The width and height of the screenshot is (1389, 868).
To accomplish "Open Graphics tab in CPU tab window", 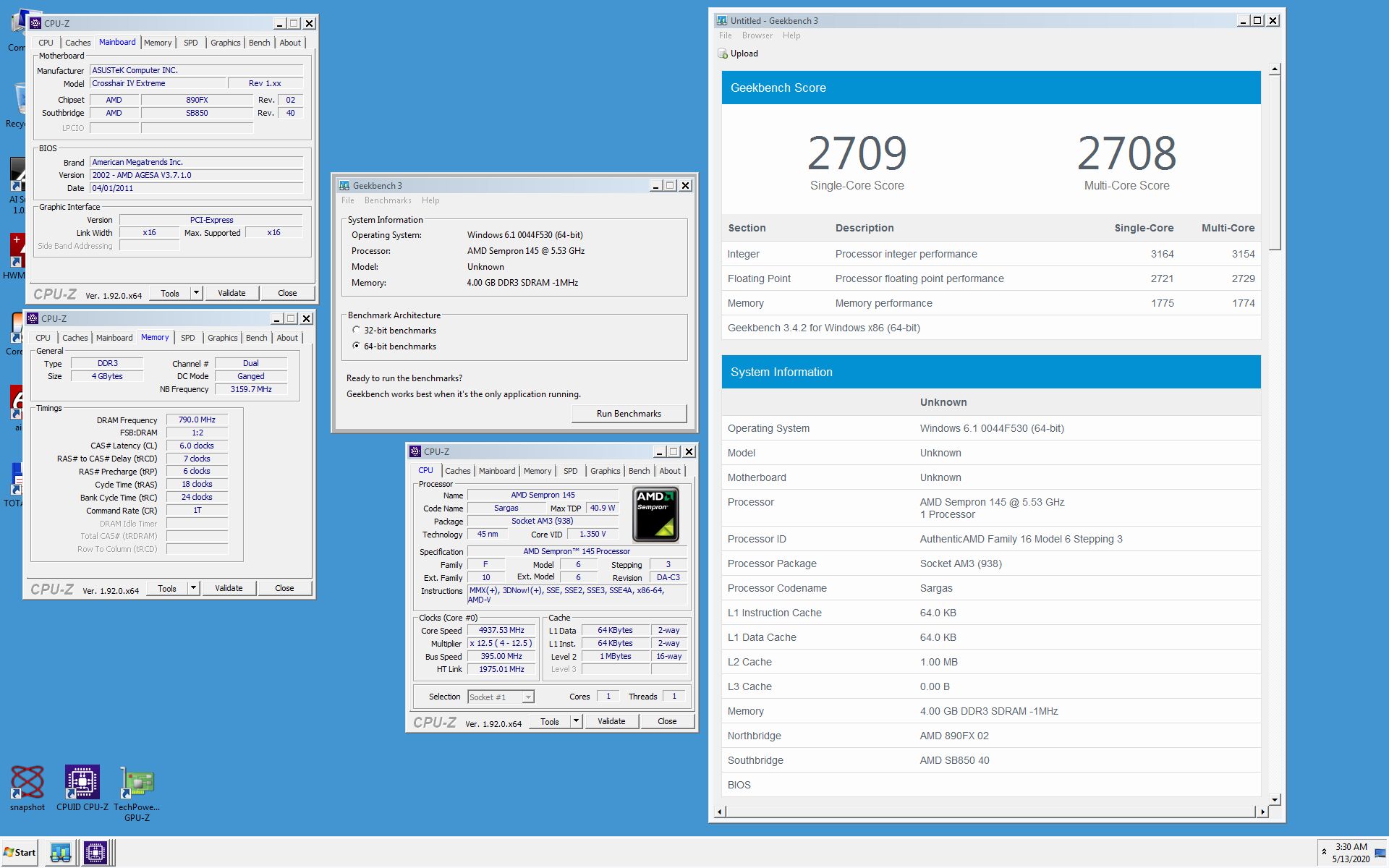I will (x=605, y=471).
